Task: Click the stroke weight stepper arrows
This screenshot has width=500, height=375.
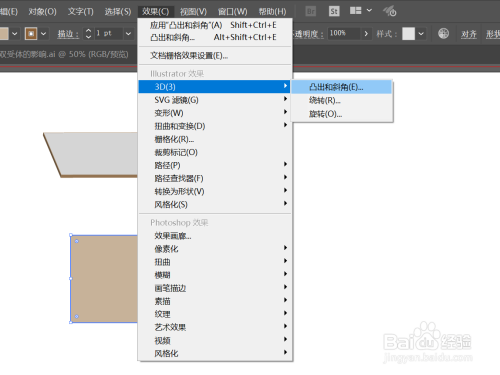Action: pyautogui.click(x=88, y=34)
